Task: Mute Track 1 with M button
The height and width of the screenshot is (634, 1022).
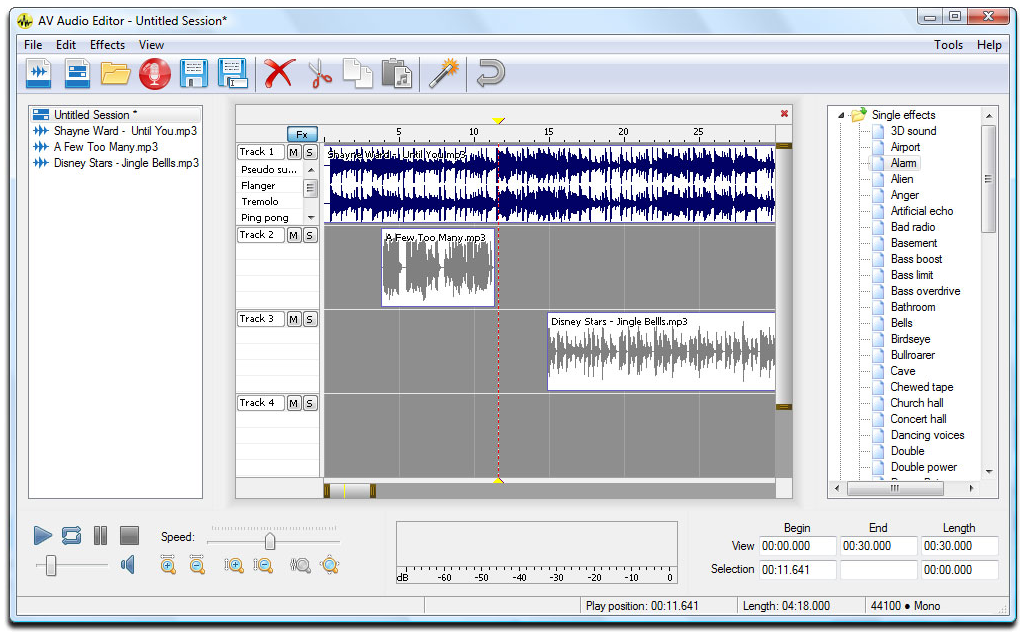Action: click(294, 152)
